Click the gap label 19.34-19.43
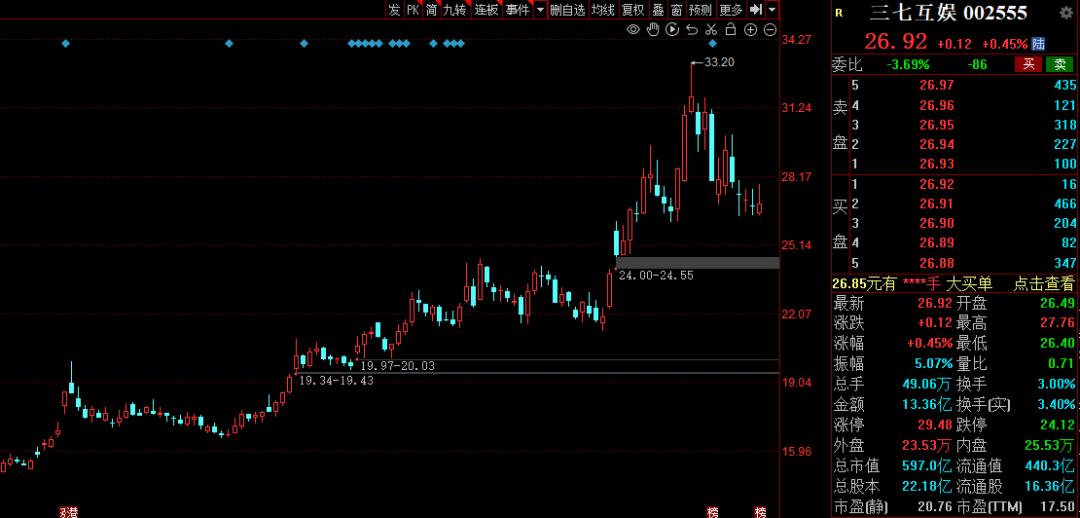Image resolution: width=1080 pixels, height=518 pixels. click(x=336, y=380)
